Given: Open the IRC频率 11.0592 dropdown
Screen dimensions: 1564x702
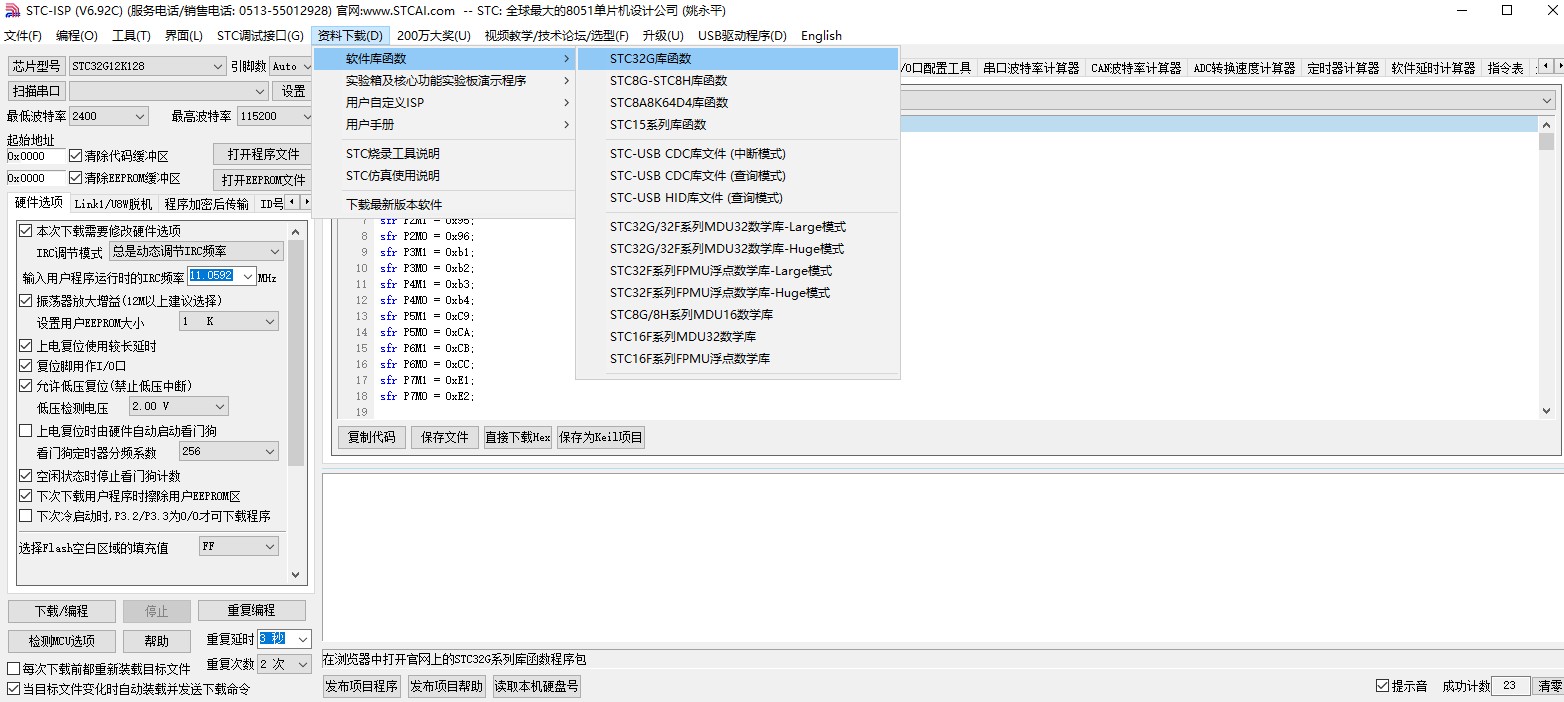Looking at the screenshot, I should coord(222,276).
